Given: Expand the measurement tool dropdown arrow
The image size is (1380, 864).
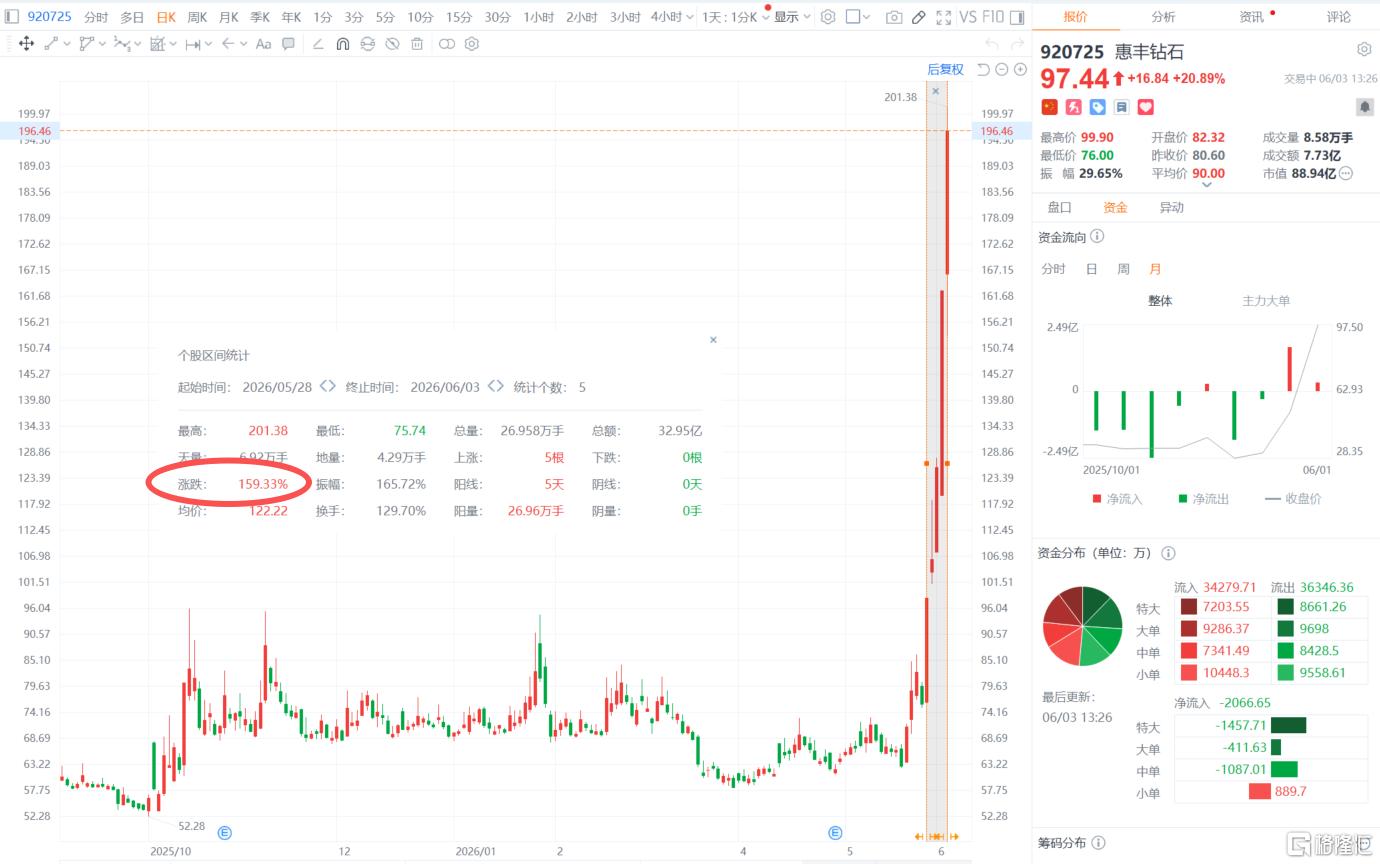Looking at the screenshot, I should (x=207, y=44).
